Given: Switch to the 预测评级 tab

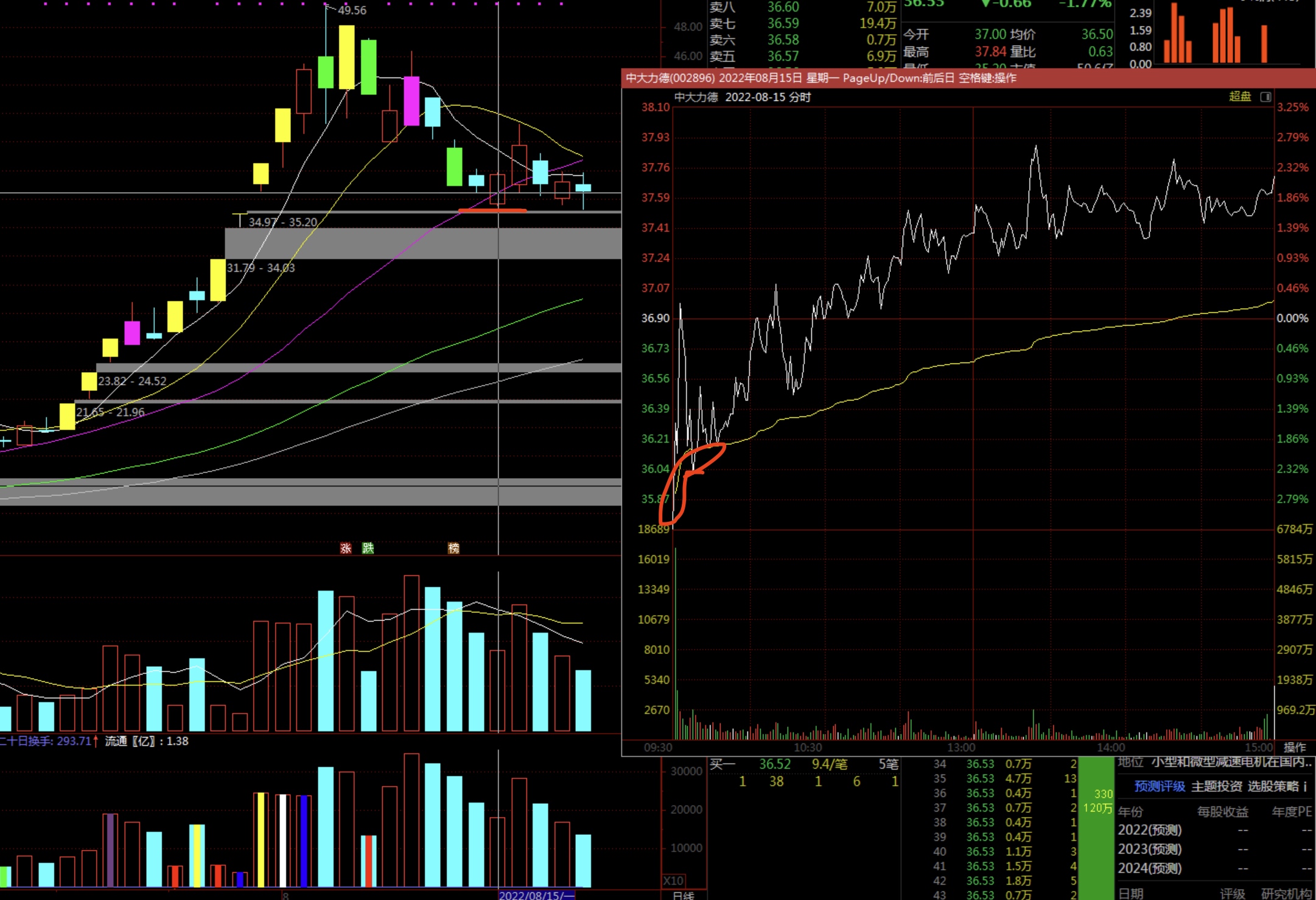Looking at the screenshot, I should [x=1159, y=786].
